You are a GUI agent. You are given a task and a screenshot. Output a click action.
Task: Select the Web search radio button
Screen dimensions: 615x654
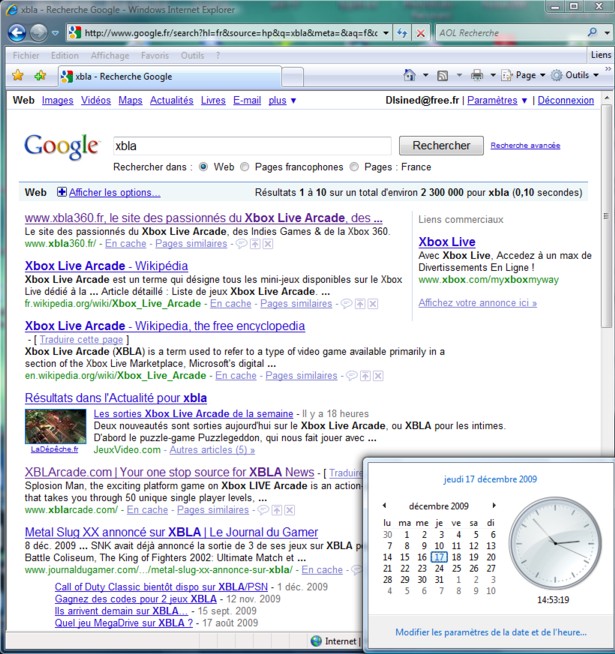[x=204, y=167]
